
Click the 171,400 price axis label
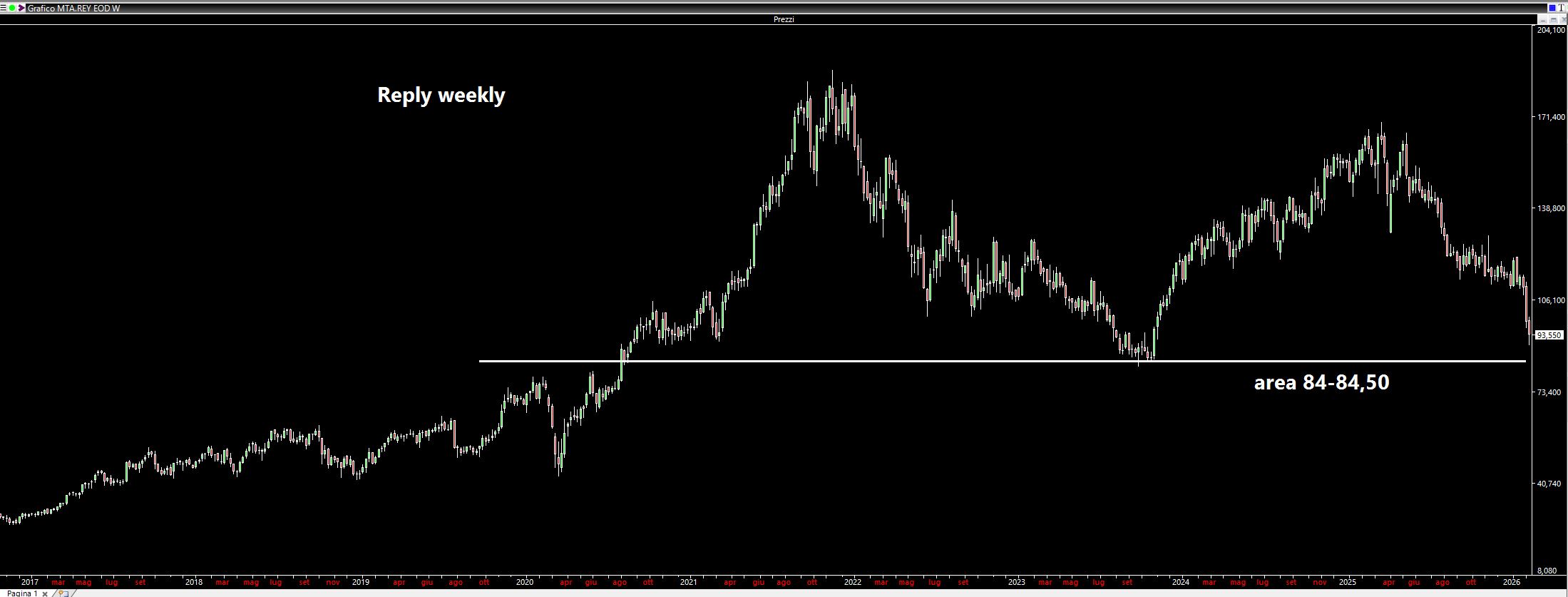tap(1551, 116)
